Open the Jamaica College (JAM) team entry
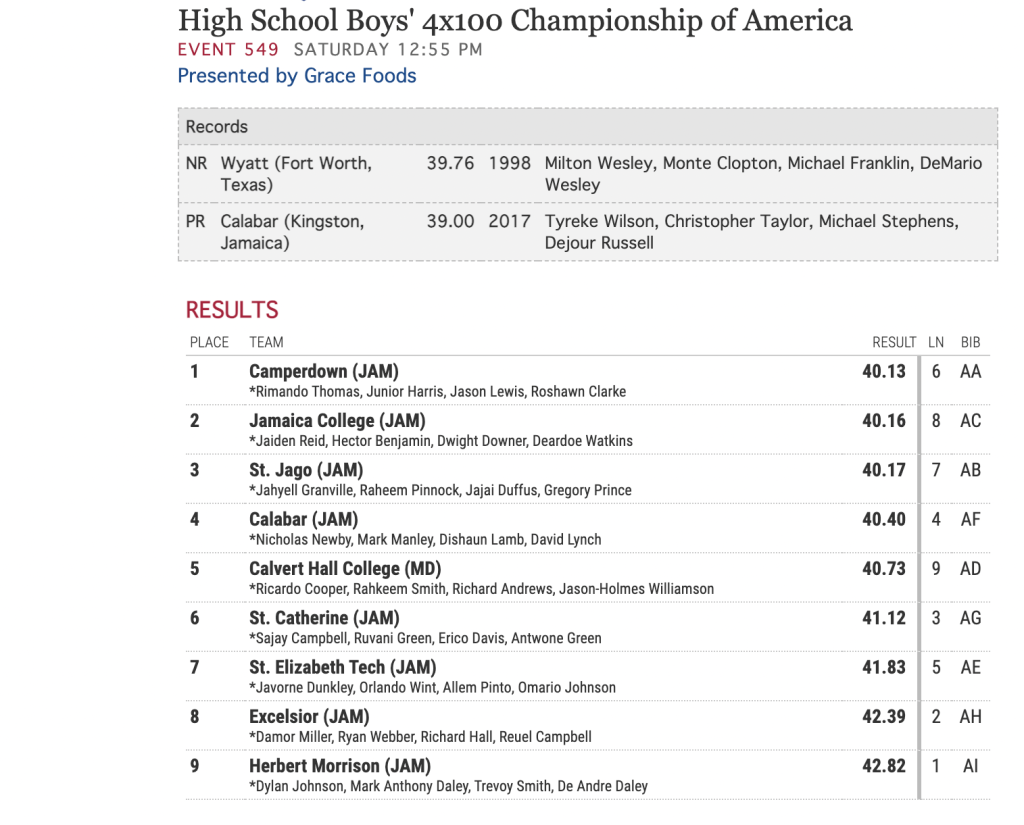Screen dimensions: 1024x825 pyautogui.click(x=337, y=421)
